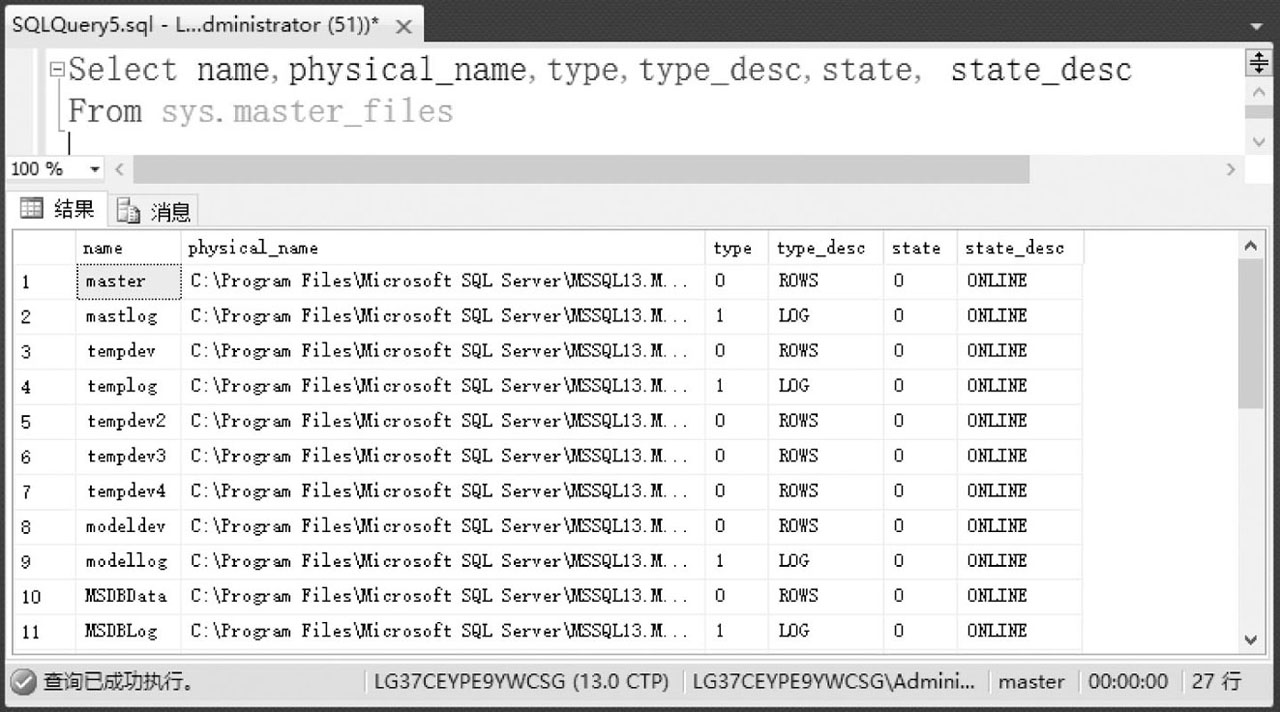Select the modeldev name cell
Viewport: 1280px width, 712px height.
point(128,527)
